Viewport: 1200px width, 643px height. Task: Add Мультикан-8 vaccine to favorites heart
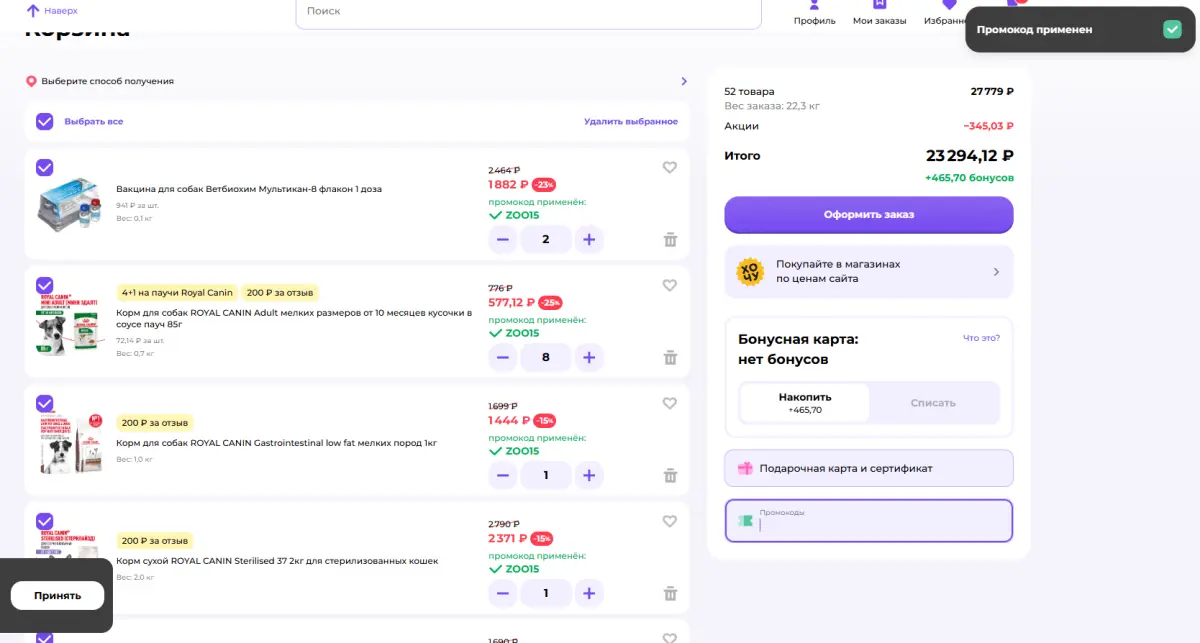coord(670,168)
